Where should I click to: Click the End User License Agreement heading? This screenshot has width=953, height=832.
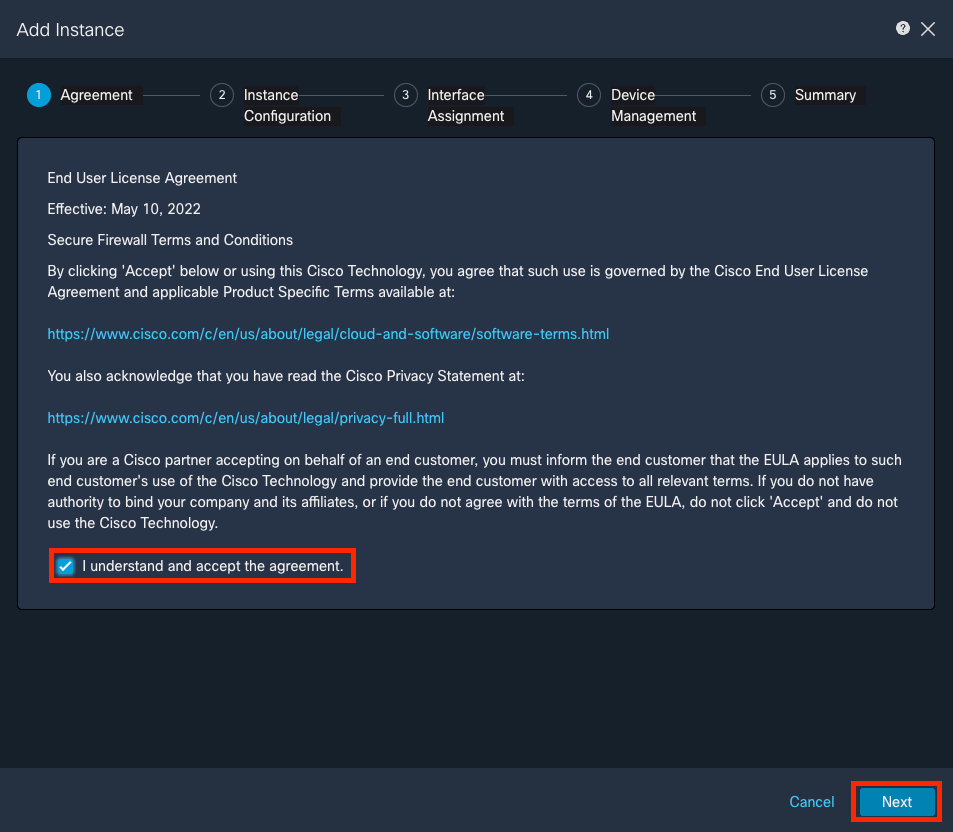142,177
